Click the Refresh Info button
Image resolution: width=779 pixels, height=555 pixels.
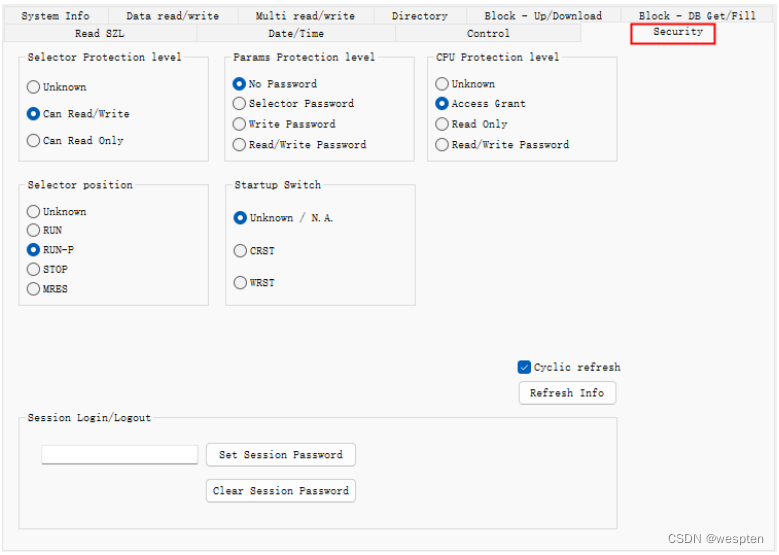pyautogui.click(x=567, y=393)
